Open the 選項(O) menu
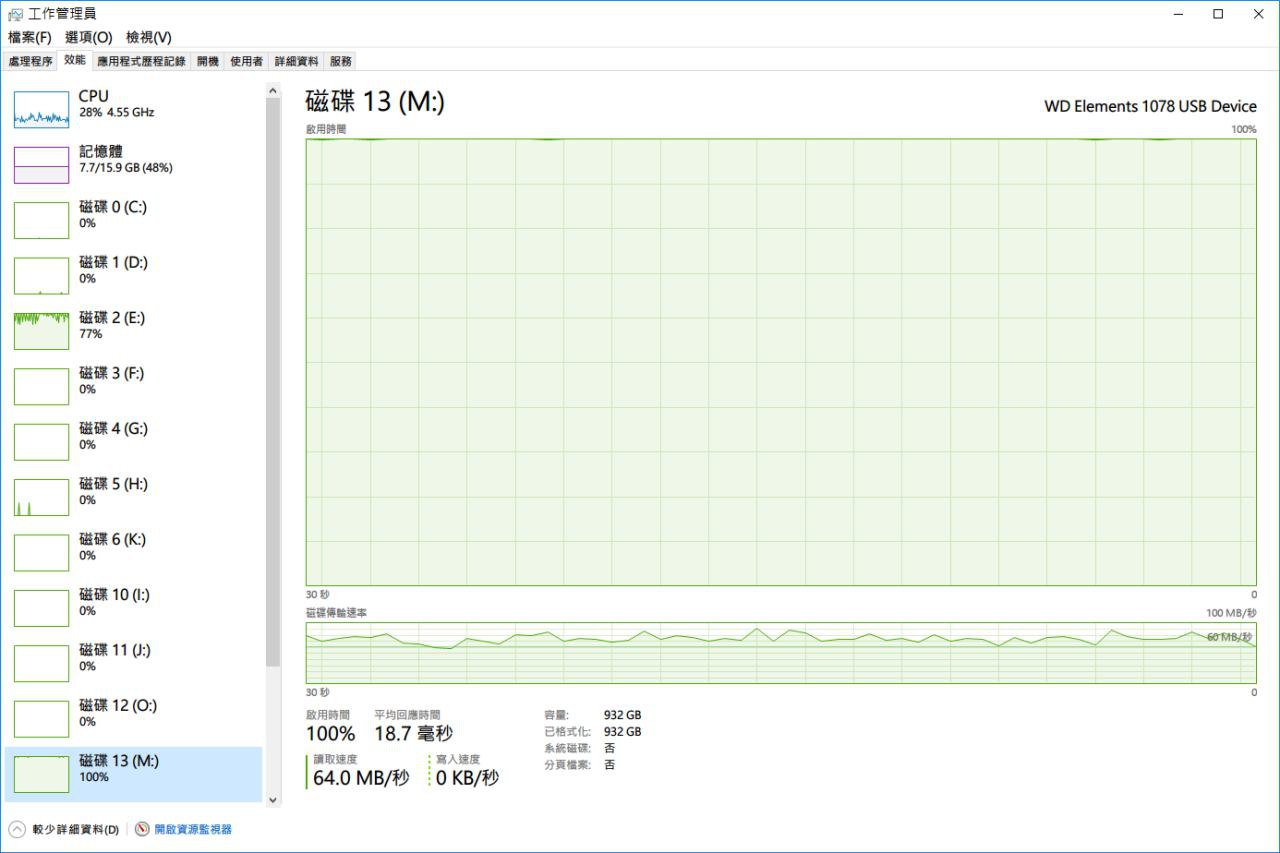This screenshot has width=1280, height=853. point(88,37)
